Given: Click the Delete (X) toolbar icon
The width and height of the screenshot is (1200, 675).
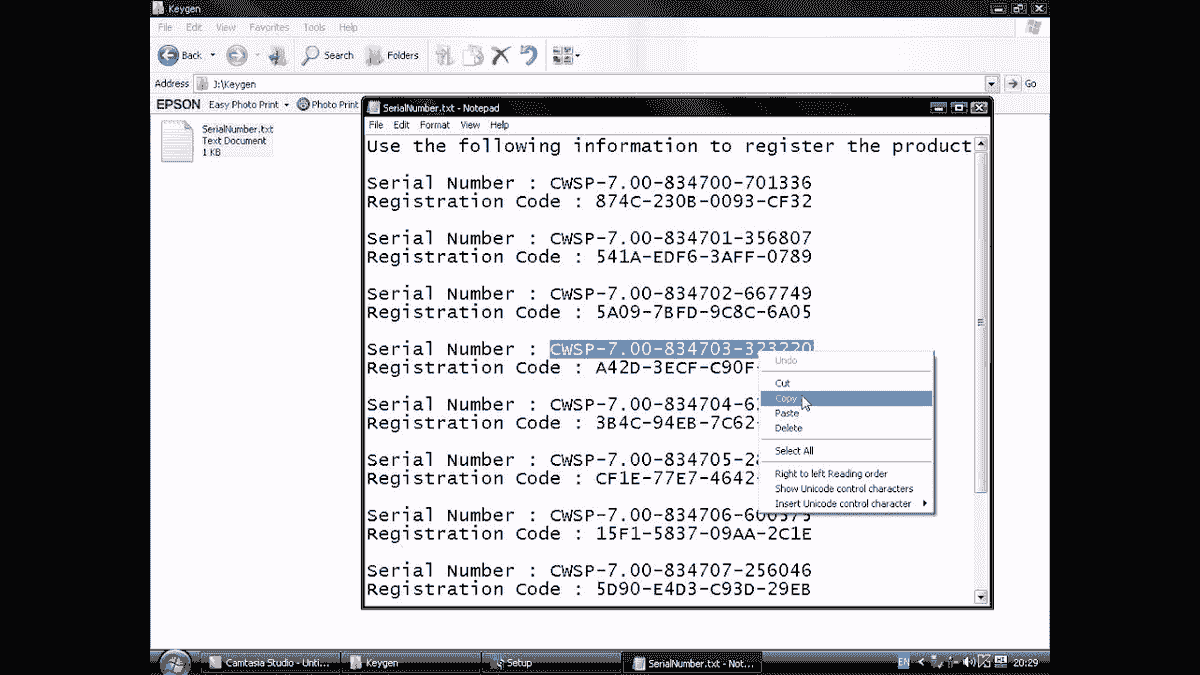Looking at the screenshot, I should pos(501,56).
